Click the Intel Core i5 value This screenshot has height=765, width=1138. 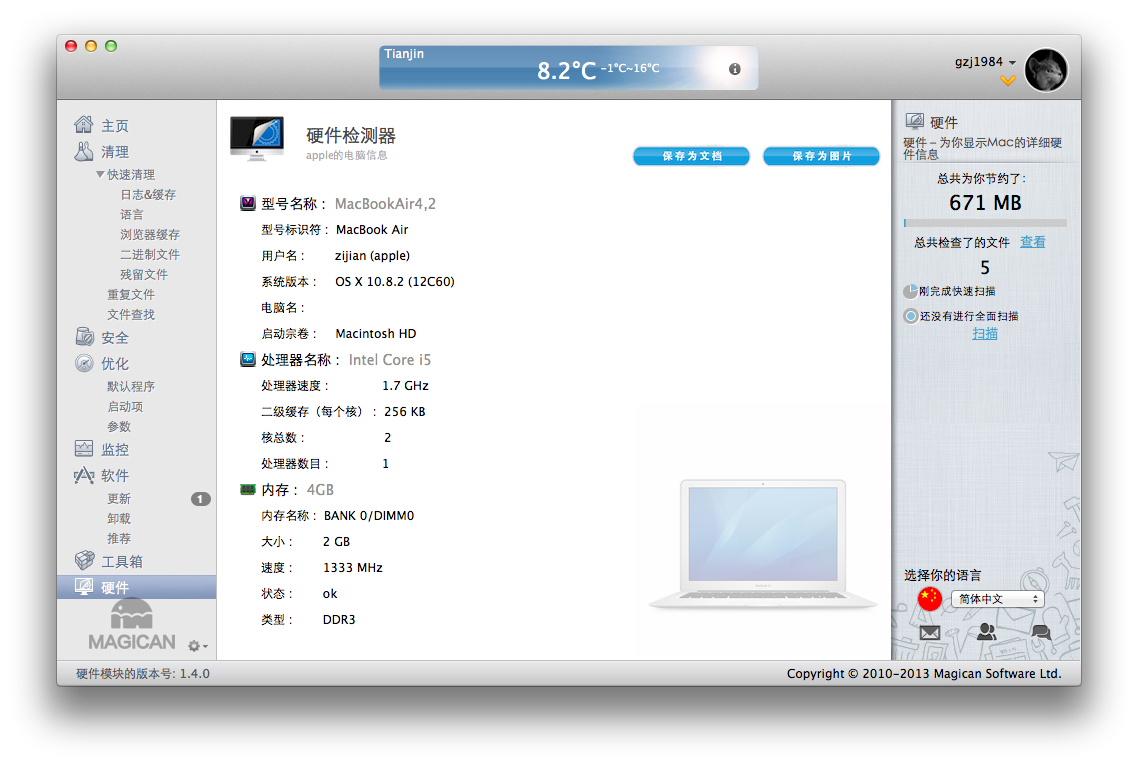390,360
